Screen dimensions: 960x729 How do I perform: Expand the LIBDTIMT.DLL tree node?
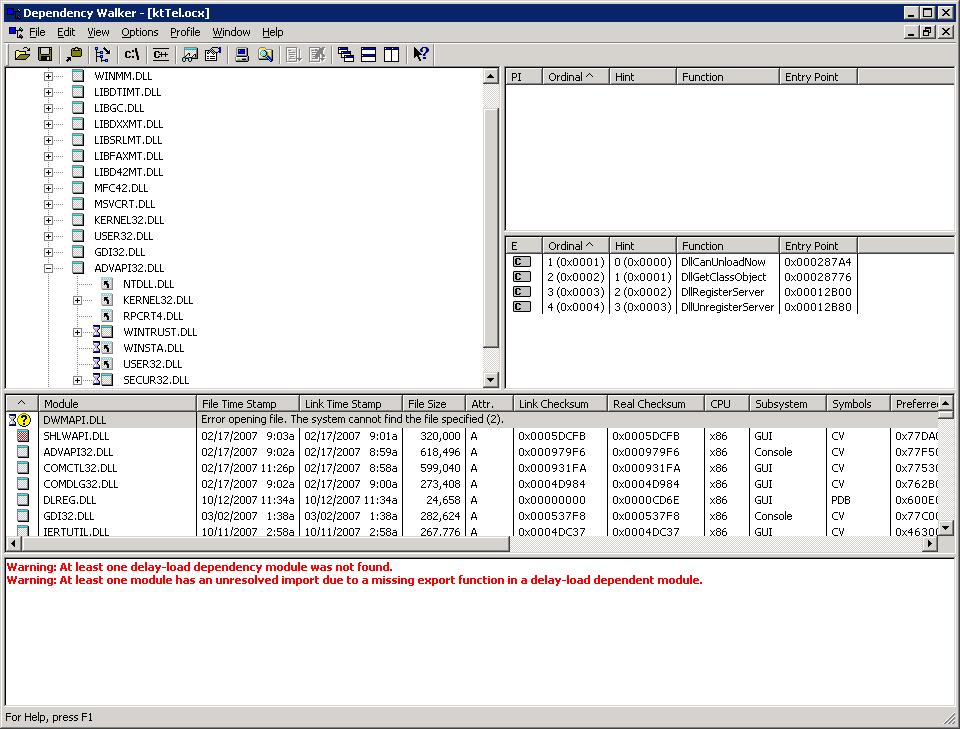[x=48, y=92]
